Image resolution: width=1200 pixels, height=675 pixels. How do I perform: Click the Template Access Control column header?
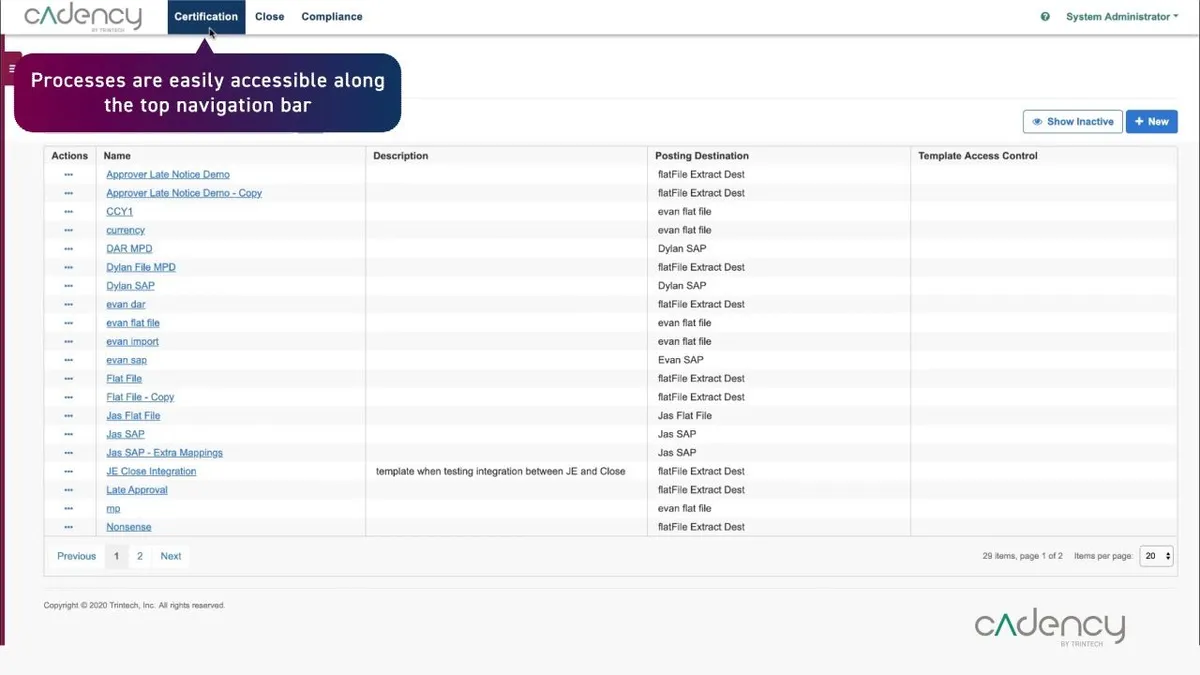(x=978, y=156)
